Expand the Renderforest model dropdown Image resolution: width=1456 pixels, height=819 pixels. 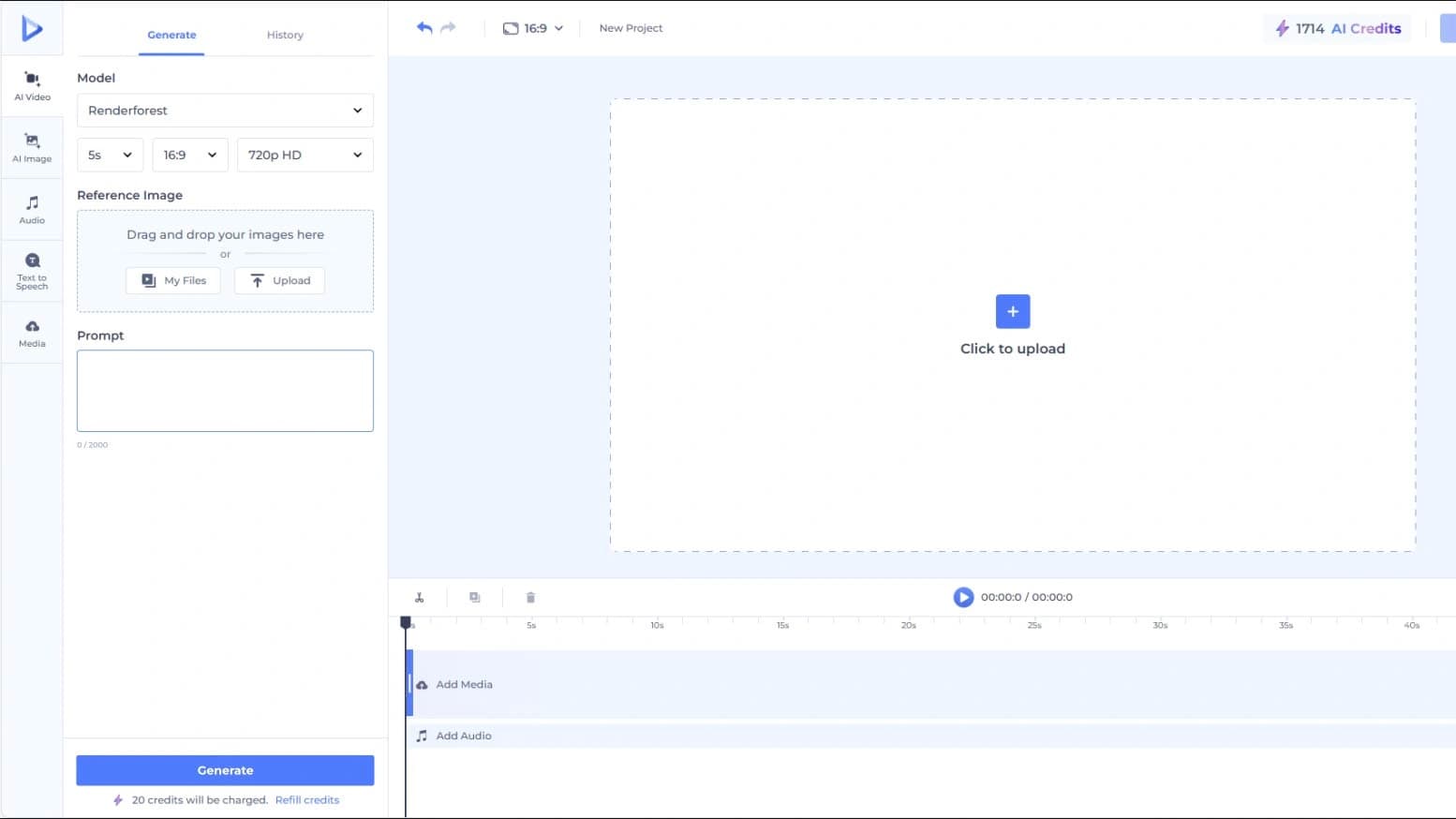[x=225, y=111]
